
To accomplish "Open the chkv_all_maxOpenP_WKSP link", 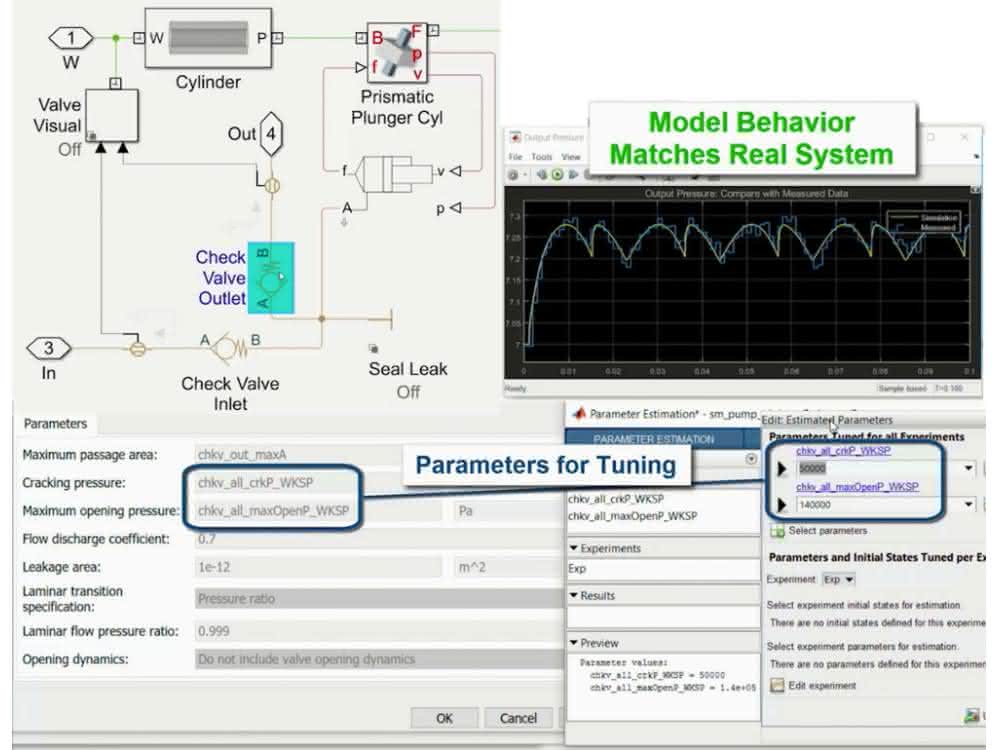I will point(857,487).
